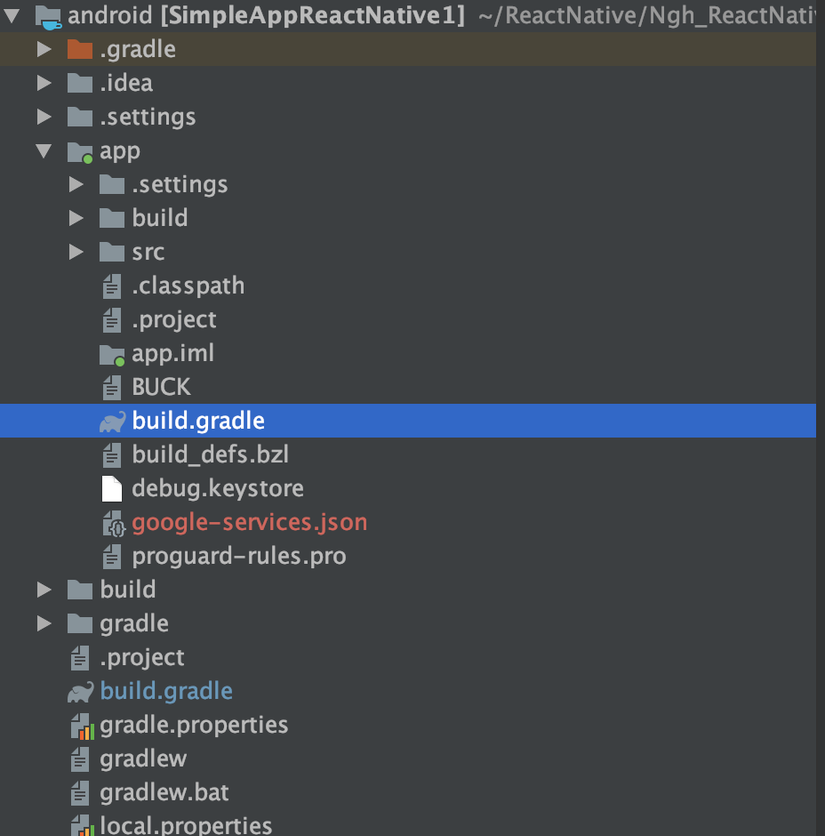The width and height of the screenshot is (825, 836).
Task: Select the .classpath file under app
Action: (188, 286)
